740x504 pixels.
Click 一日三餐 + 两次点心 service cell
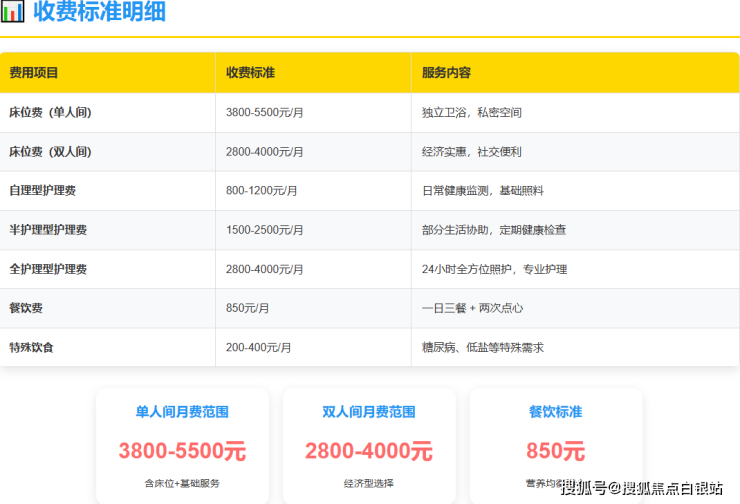[473, 308]
